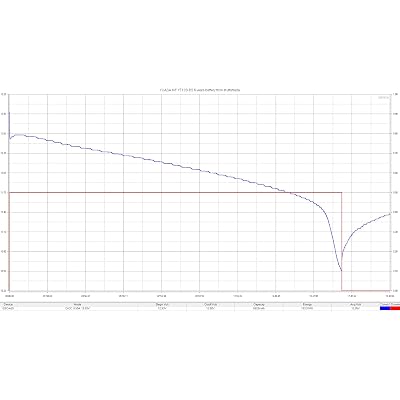Select the Mode column header

click(77, 304)
